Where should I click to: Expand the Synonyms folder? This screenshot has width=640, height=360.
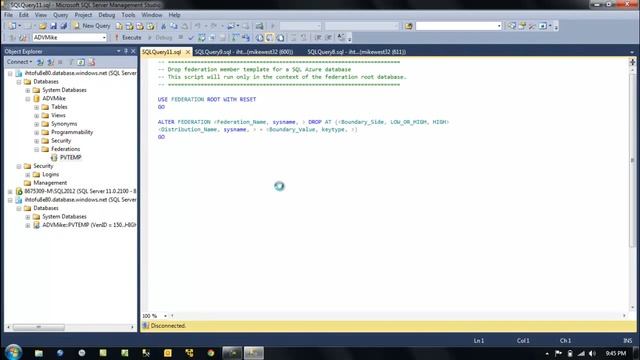pos(36,124)
